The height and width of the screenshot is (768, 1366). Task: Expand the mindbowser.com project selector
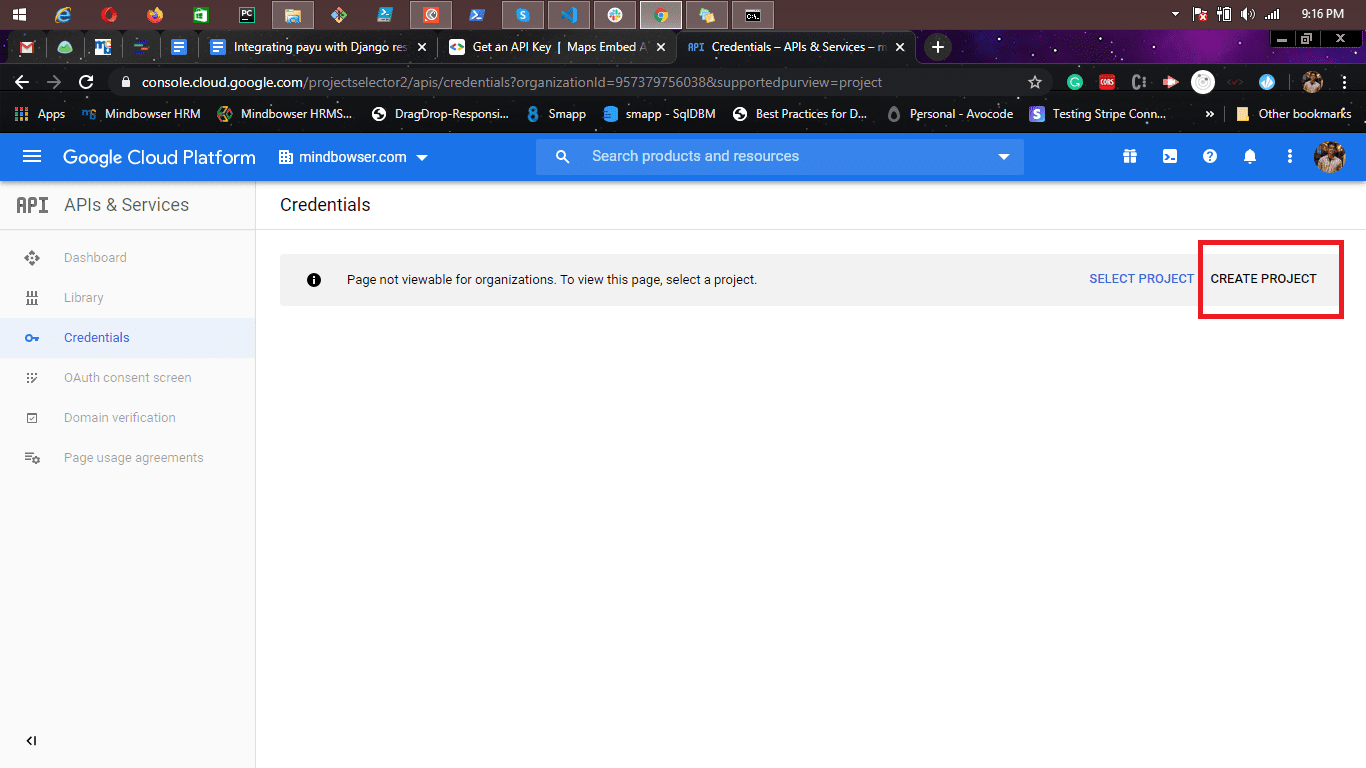[x=353, y=157]
